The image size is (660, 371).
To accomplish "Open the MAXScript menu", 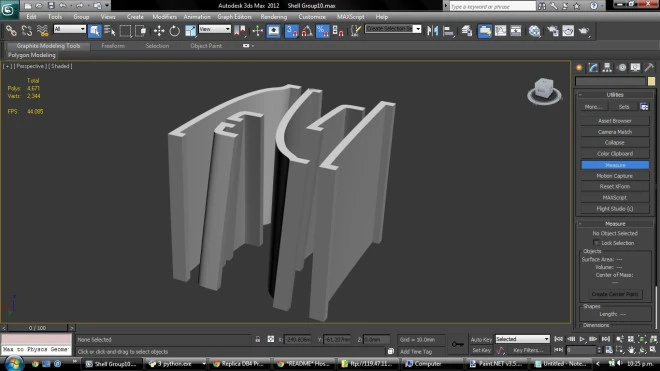I will coord(351,17).
